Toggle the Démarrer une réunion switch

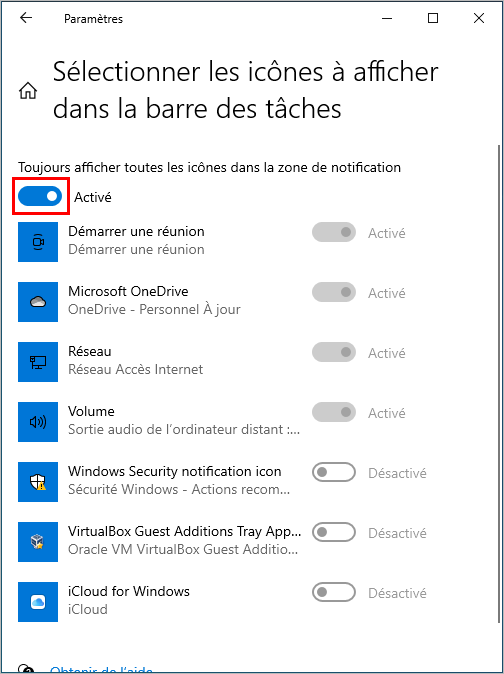334,233
